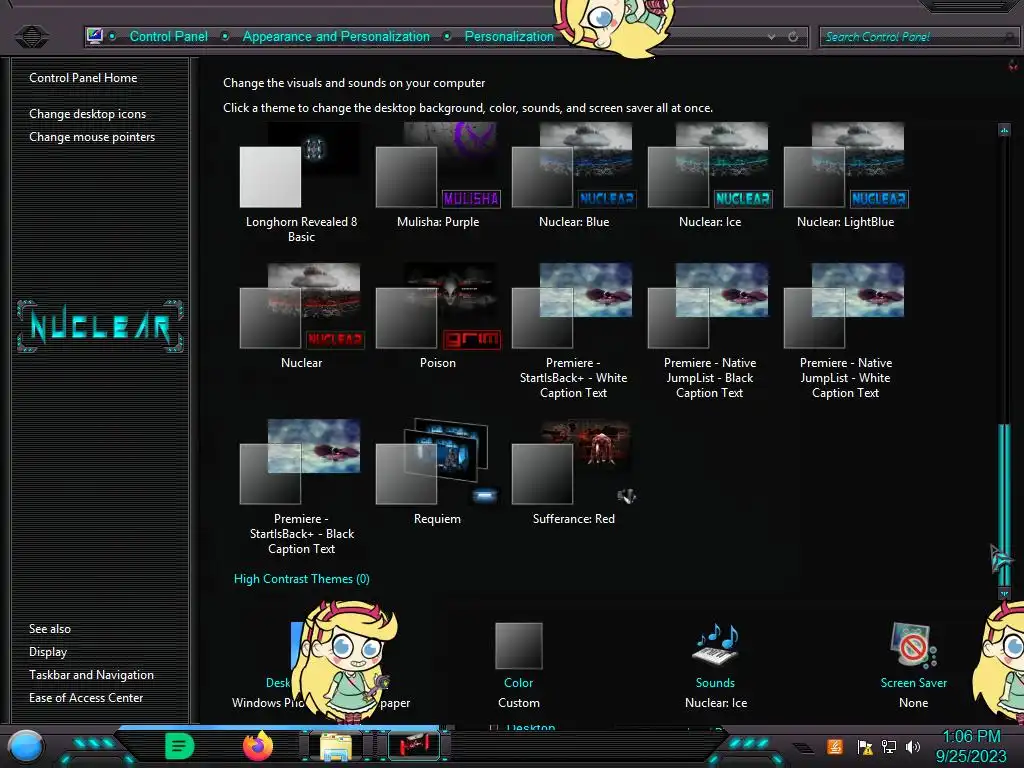
Task: Open the Start orb
Action: [x=26, y=746]
